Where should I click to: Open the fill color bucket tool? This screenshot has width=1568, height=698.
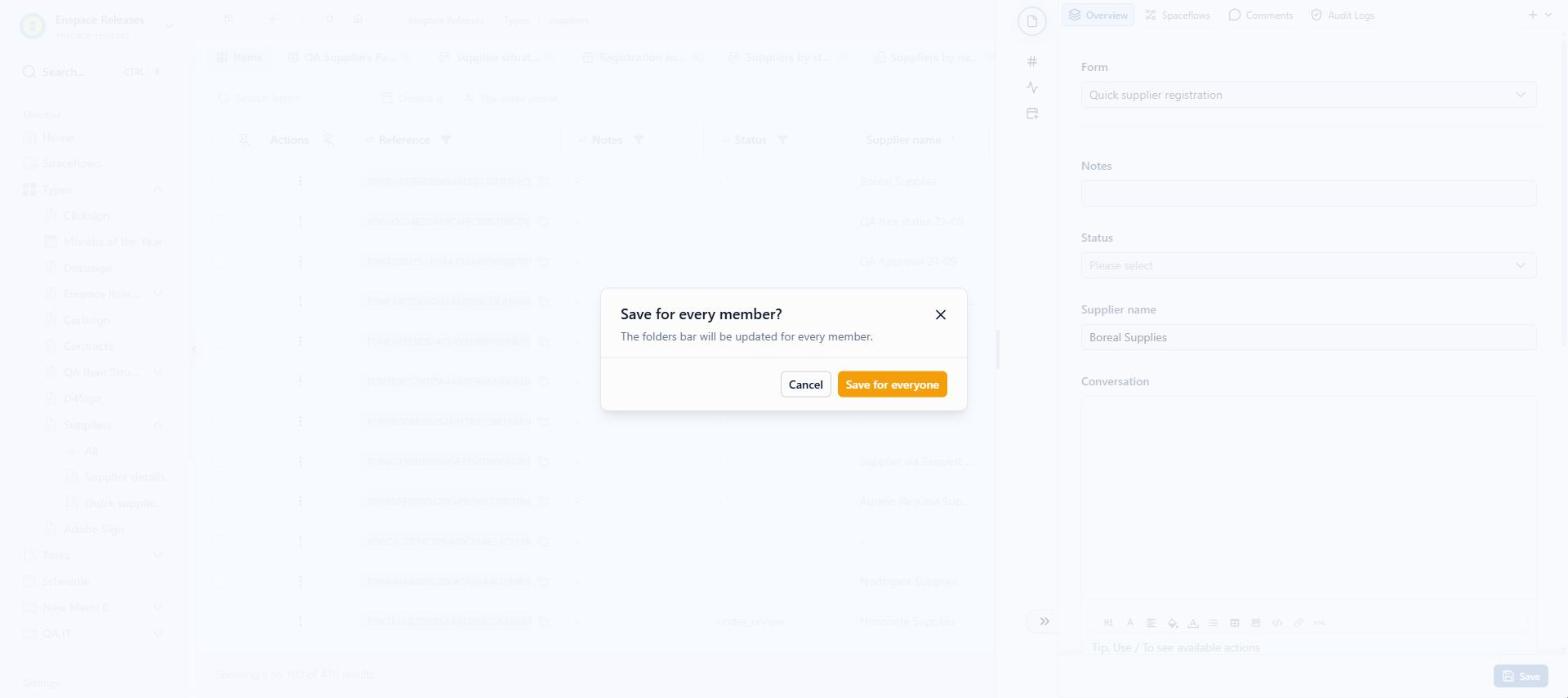pos(1172,623)
